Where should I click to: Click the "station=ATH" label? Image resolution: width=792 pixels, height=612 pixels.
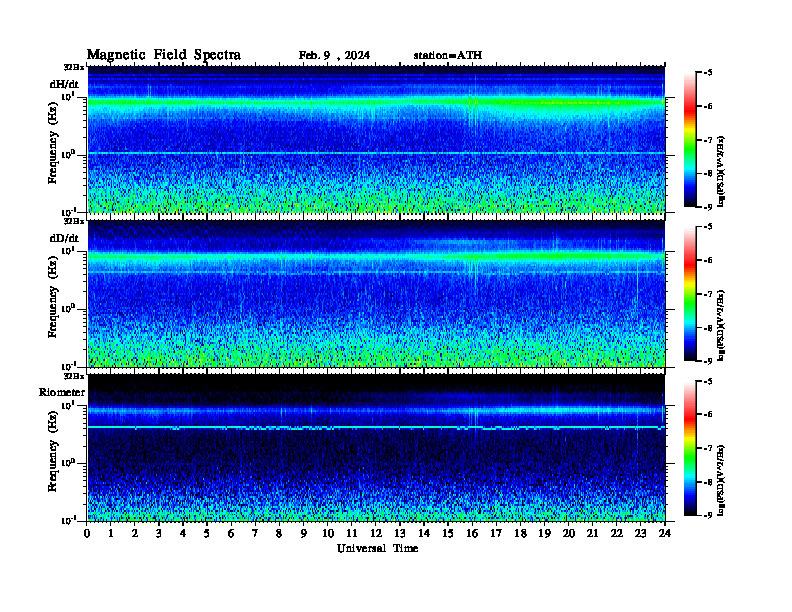[x=448, y=56]
